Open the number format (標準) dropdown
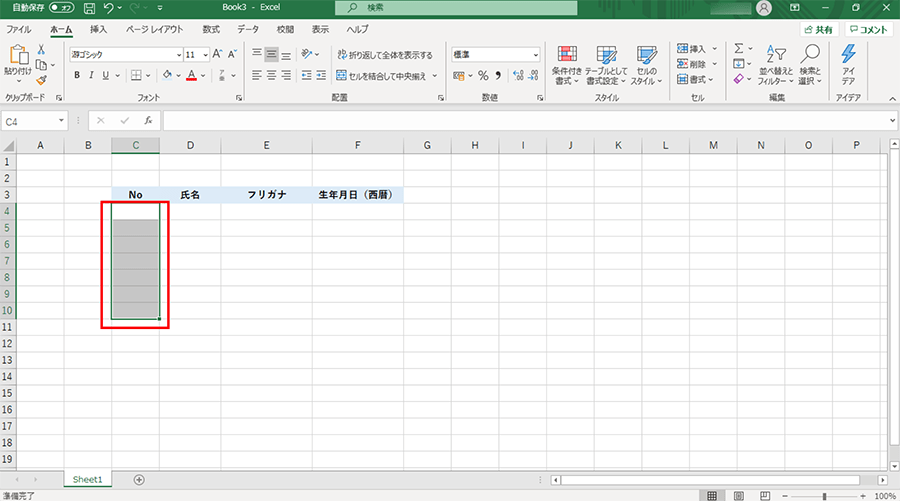Viewport: 900px width, 501px height. tap(536, 55)
